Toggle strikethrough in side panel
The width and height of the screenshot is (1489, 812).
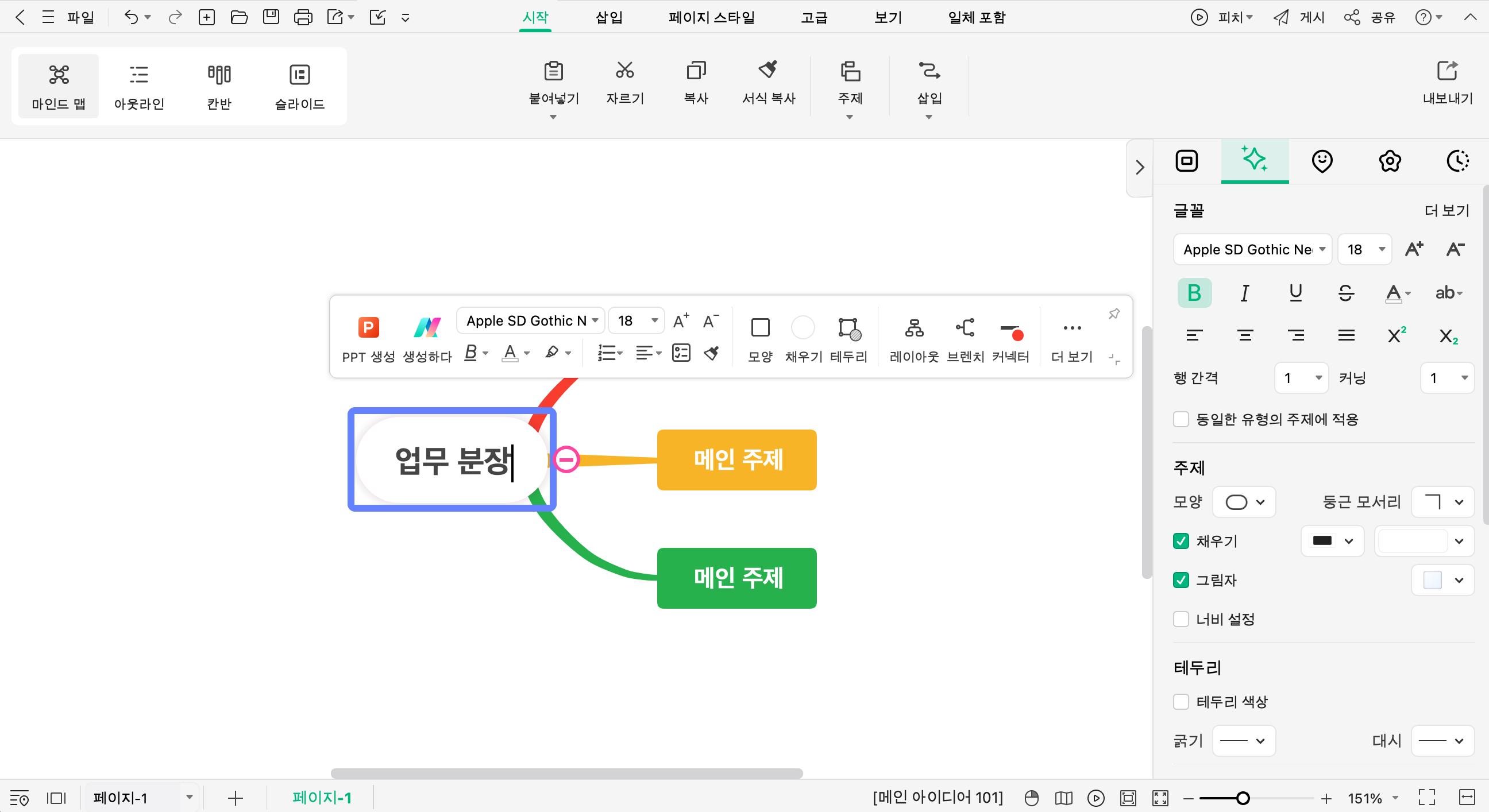click(x=1345, y=293)
